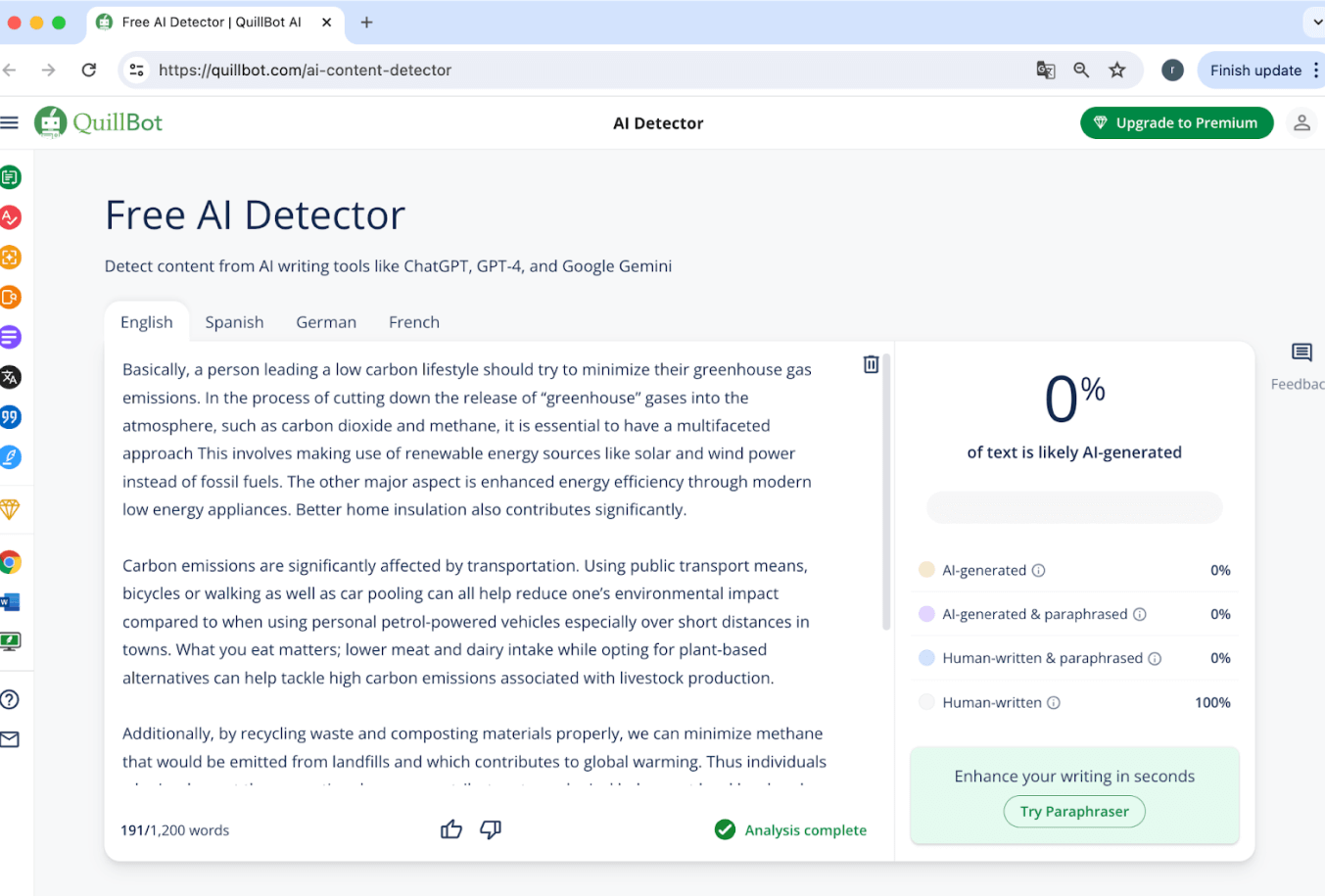The width and height of the screenshot is (1325, 896).
Task: Open the Plagiarism Checker sidebar icon
Action: point(10,297)
